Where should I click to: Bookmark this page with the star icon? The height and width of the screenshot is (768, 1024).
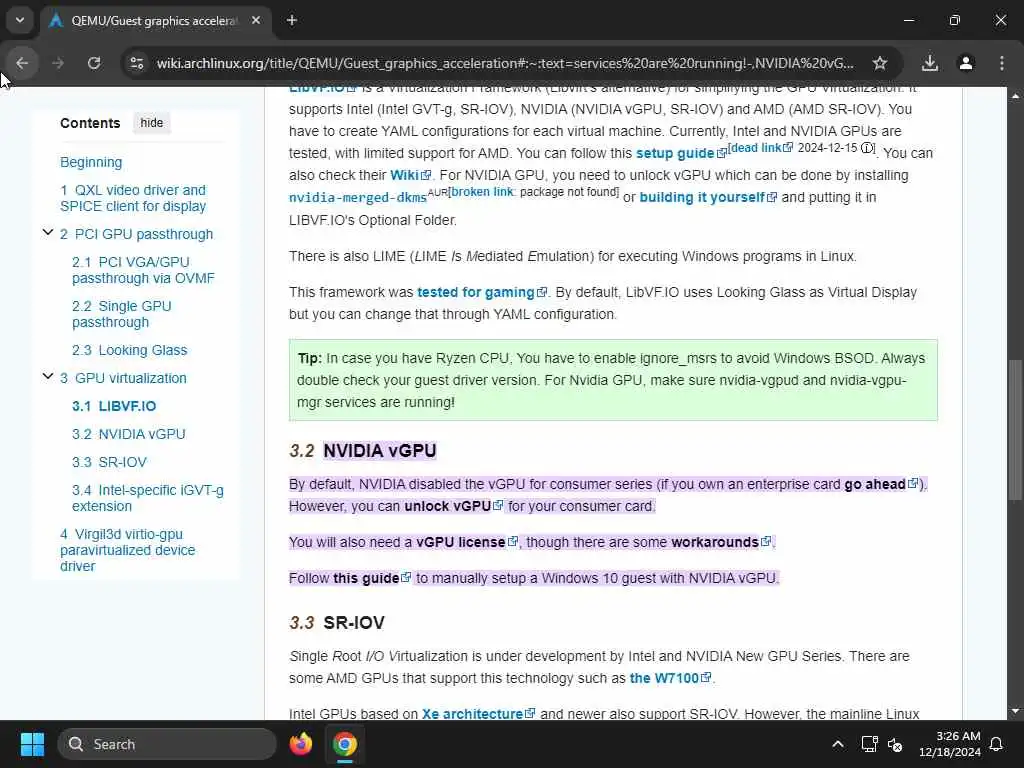tap(880, 63)
